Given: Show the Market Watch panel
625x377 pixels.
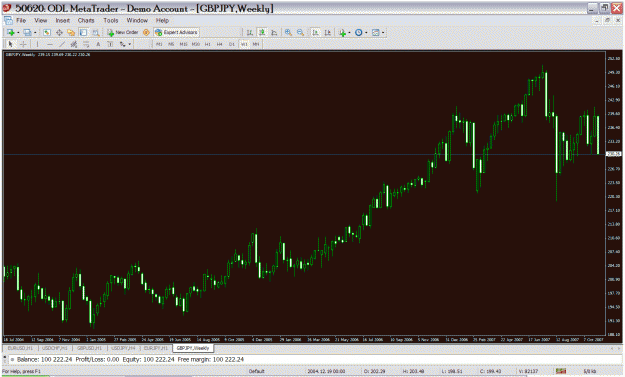Looking at the screenshot, I should point(47,32).
